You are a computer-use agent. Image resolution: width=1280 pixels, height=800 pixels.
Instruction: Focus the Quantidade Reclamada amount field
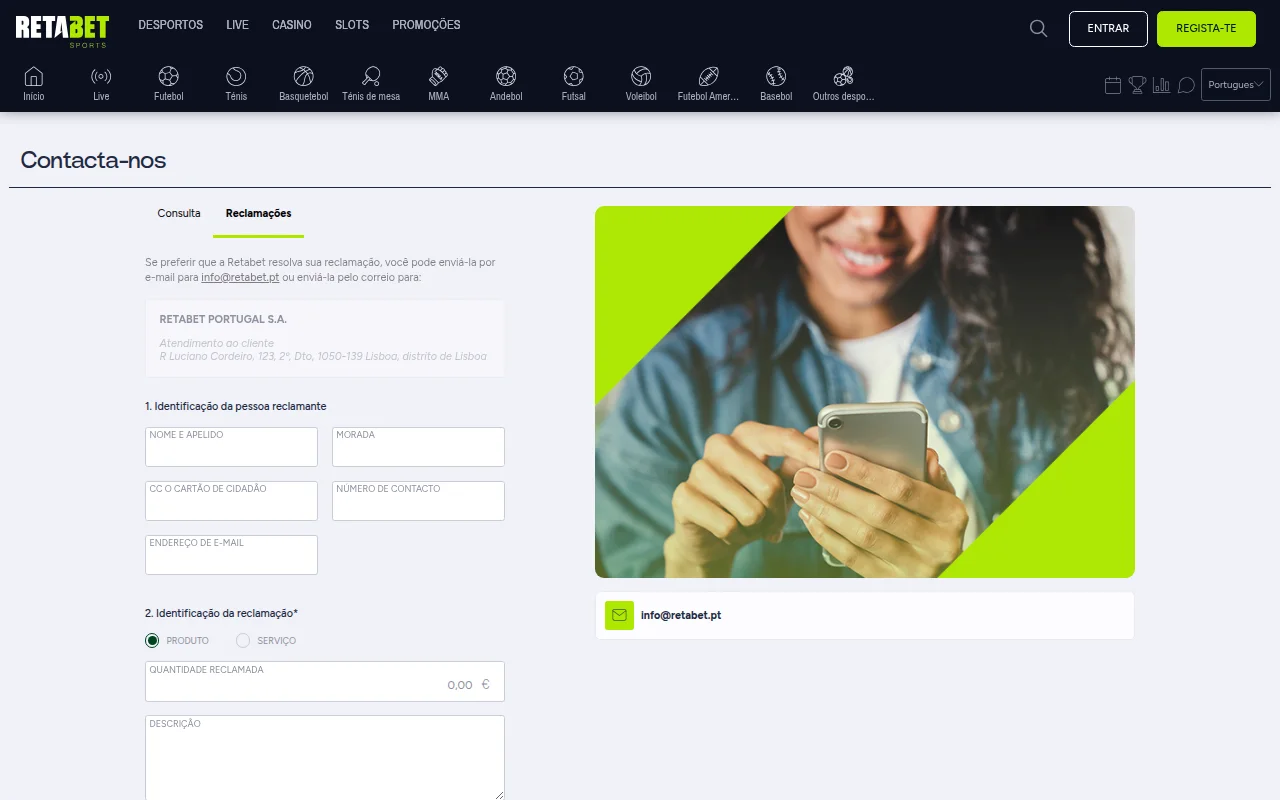click(x=325, y=681)
